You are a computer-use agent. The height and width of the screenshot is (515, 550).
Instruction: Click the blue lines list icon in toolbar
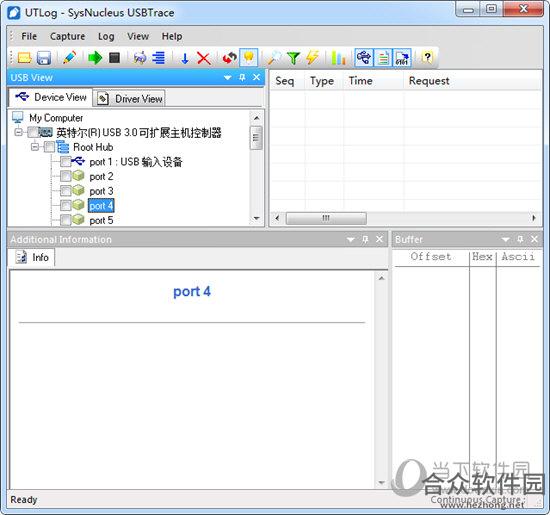[x=159, y=58]
